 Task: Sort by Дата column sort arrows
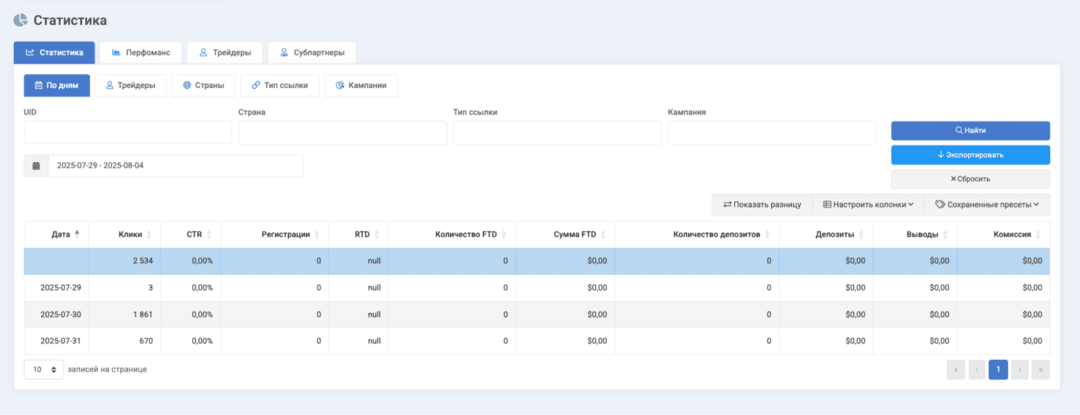[77, 234]
